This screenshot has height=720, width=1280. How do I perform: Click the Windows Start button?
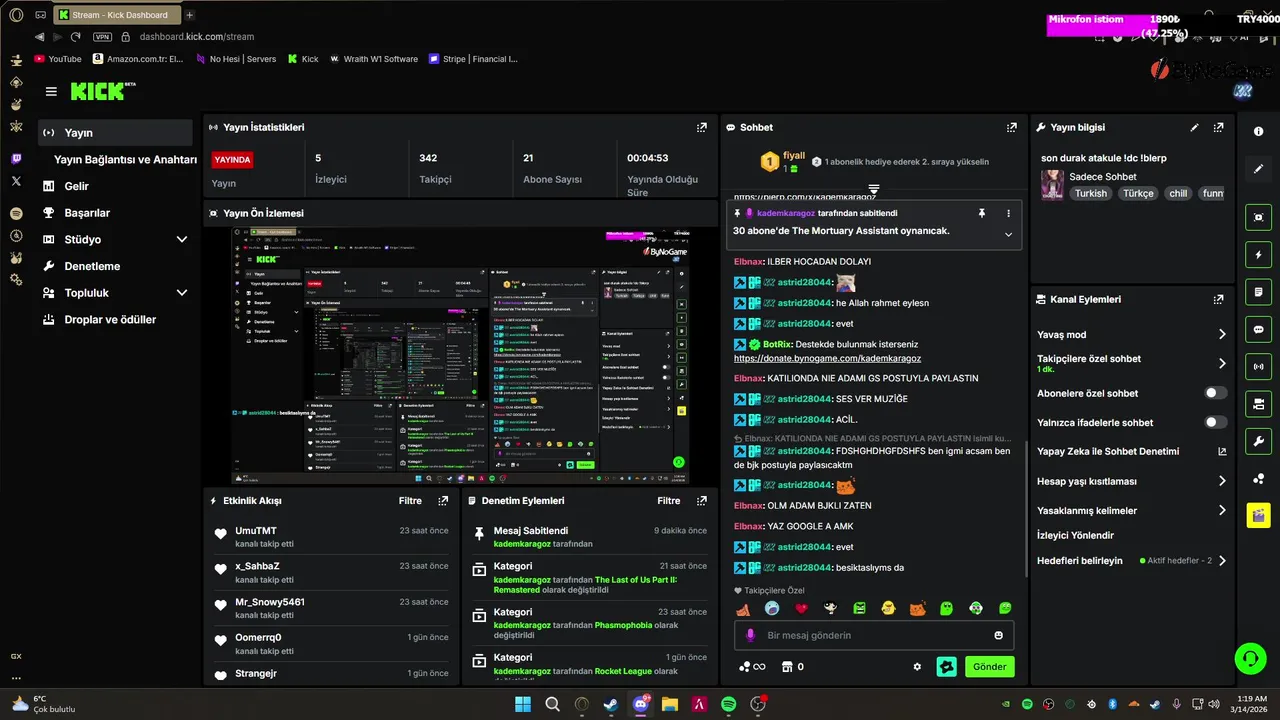pyautogui.click(x=523, y=704)
